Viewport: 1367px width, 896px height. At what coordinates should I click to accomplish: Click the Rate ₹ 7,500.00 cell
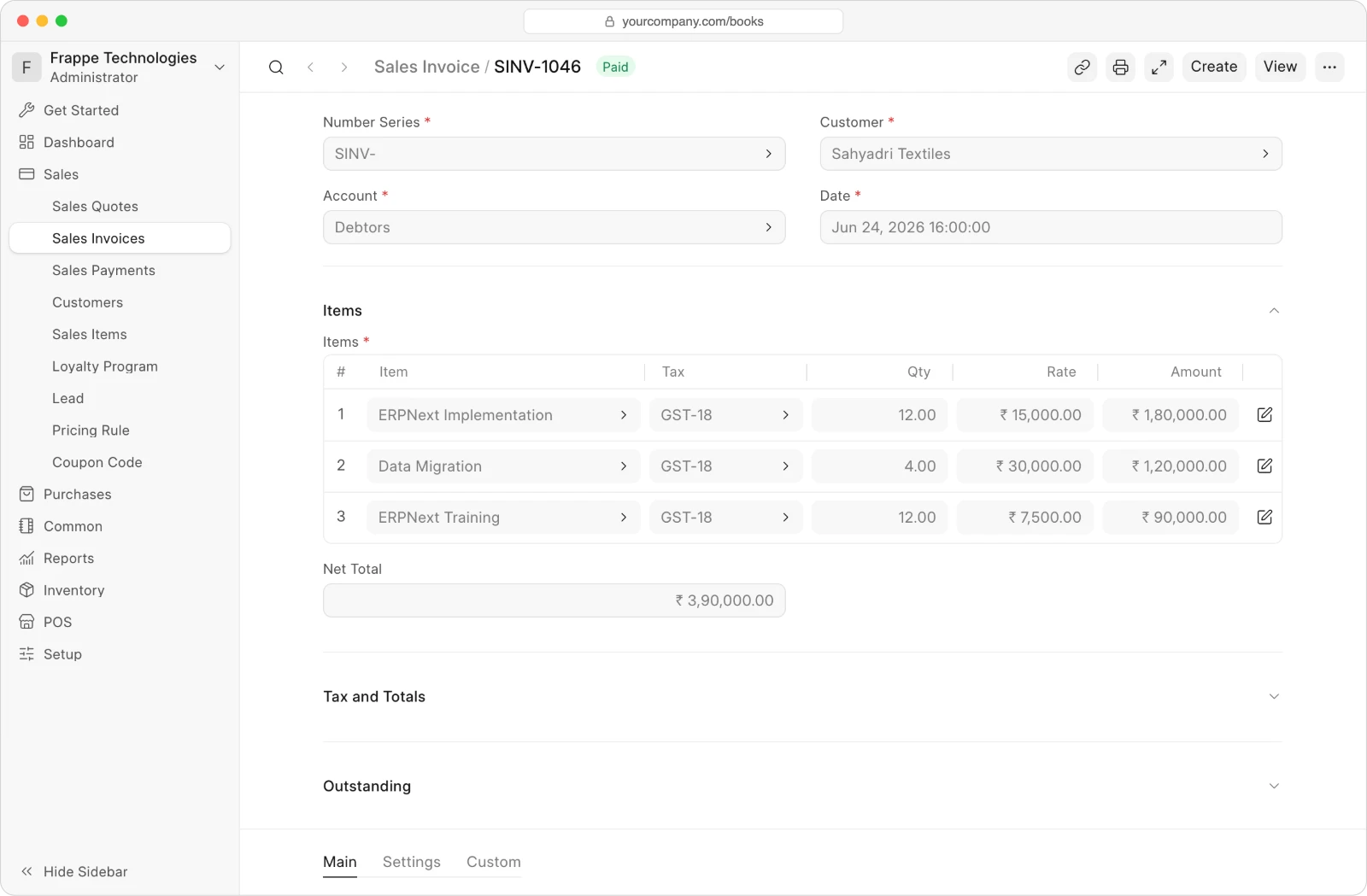pyautogui.click(x=1024, y=518)
